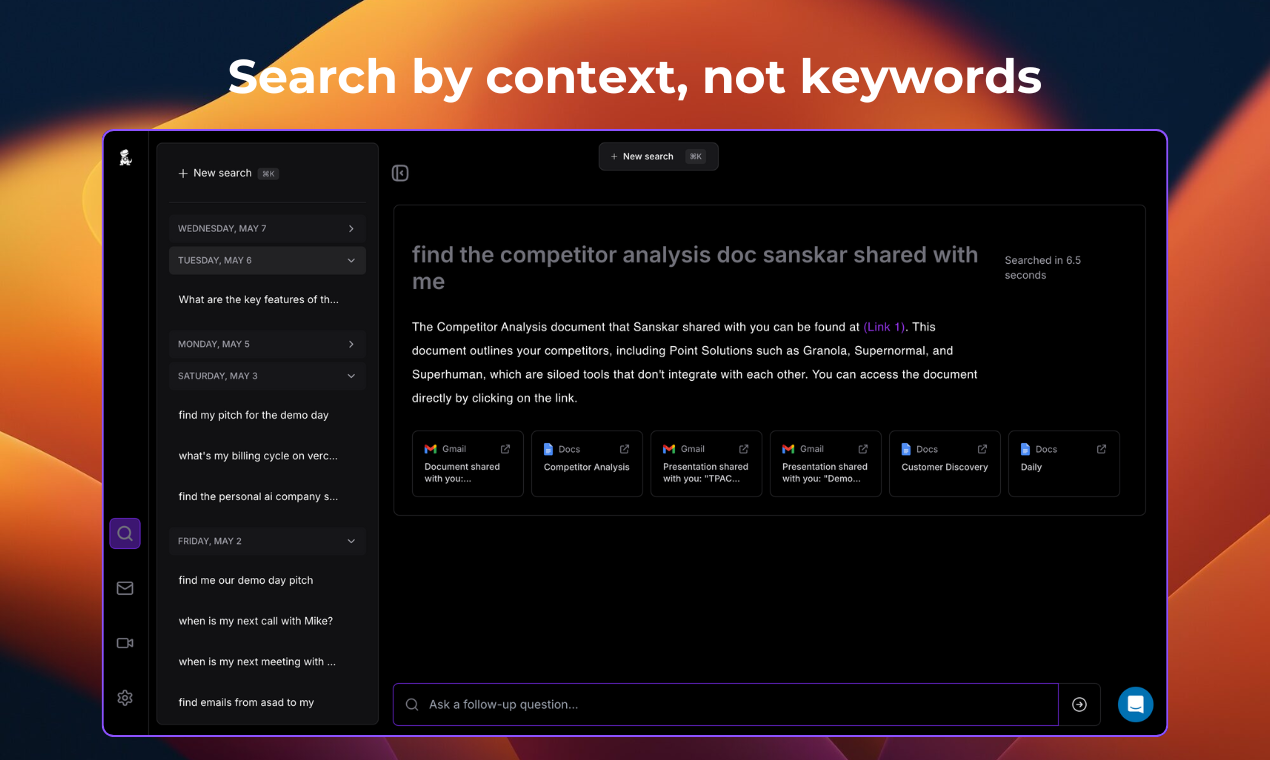Viewport: 1270px width, 760px height.
Task: Click external link icon on 'Document shared' card
Action: tap(505, 449)
